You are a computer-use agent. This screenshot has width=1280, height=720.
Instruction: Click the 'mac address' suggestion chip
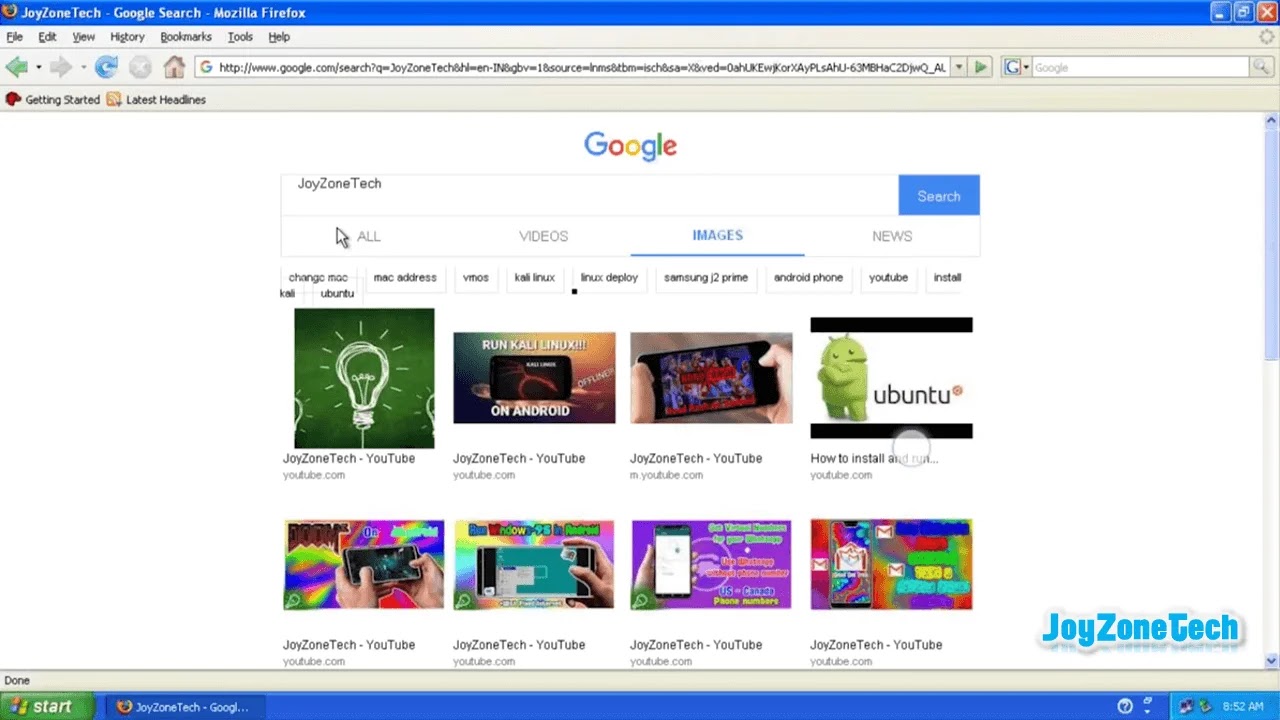pos(405,278)
